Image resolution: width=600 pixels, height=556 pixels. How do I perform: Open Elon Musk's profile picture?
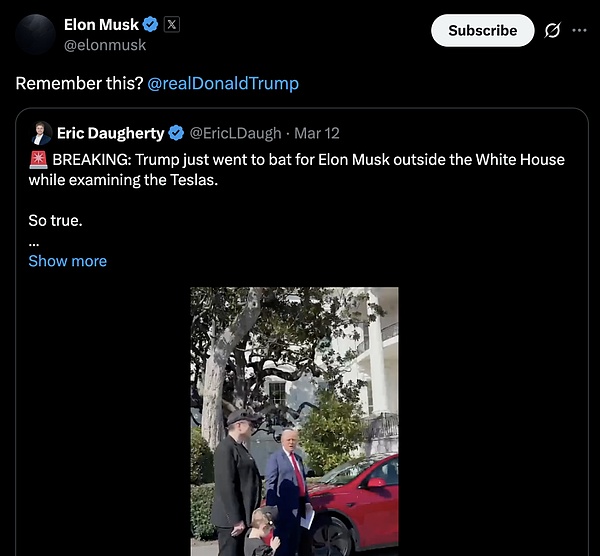click(35, 34)
